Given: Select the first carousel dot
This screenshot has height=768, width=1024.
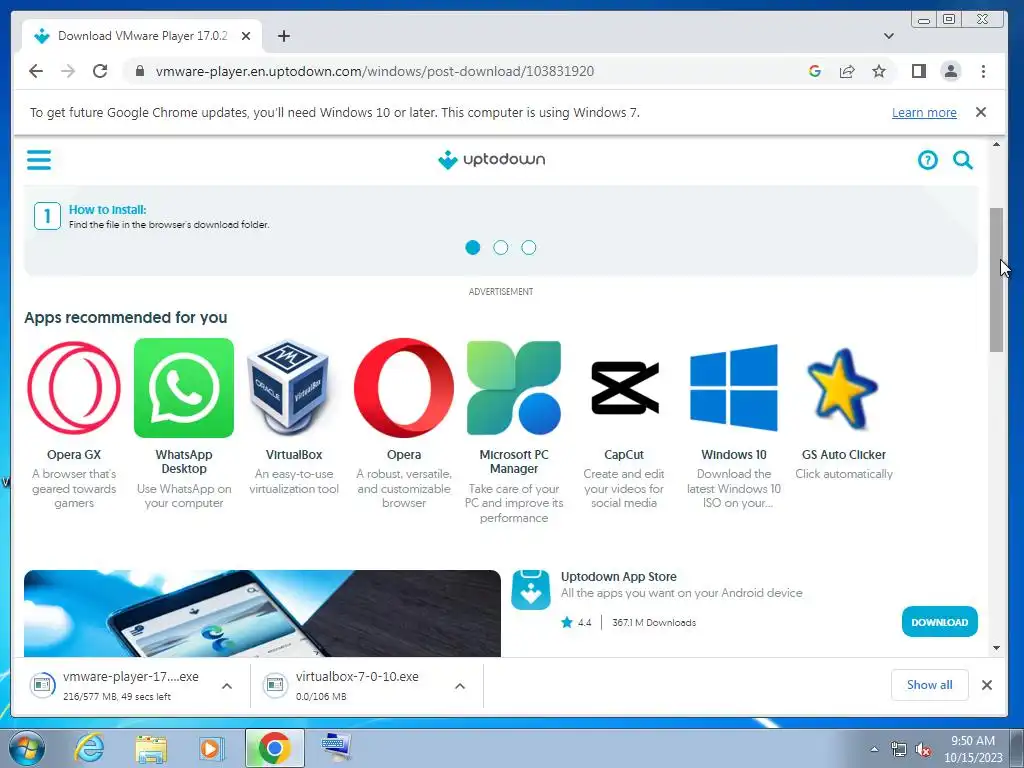Looking at the screenshot, I should 473,248.
